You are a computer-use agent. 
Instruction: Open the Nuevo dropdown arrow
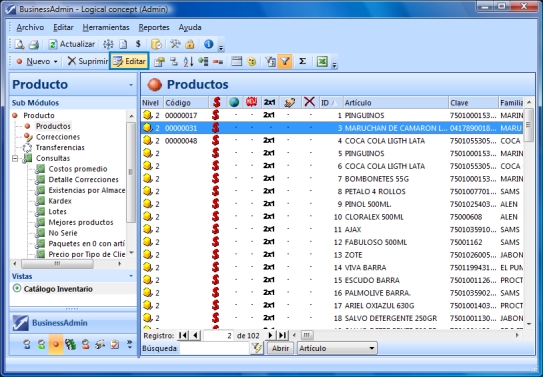[x=55, y=62]
